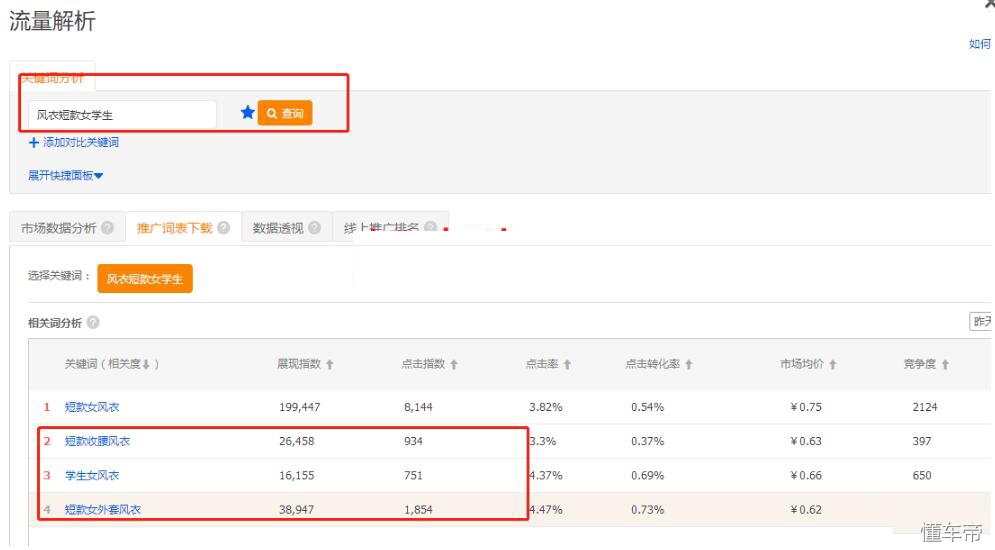Viewport: 995px width, 550px height.
Task: Click the 0.73% 点击转化率 cell
Action: pos(647,509)
